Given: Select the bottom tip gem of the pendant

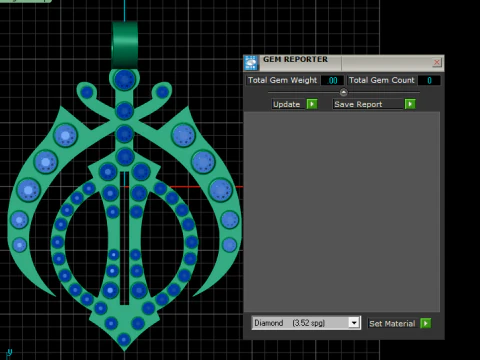Looking at the screenshot, I should (124, 339).
